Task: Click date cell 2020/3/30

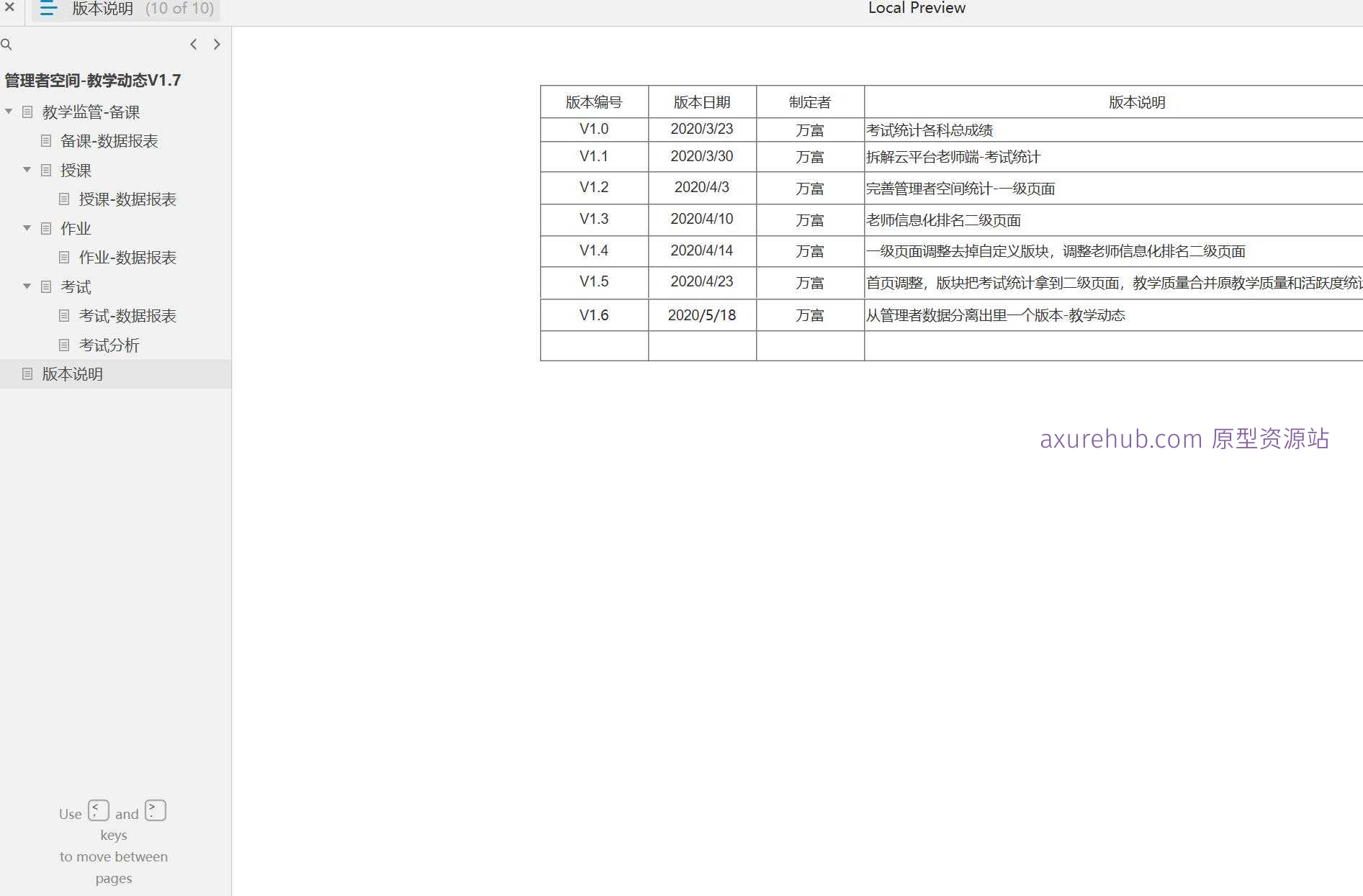Action: [702, 157]
